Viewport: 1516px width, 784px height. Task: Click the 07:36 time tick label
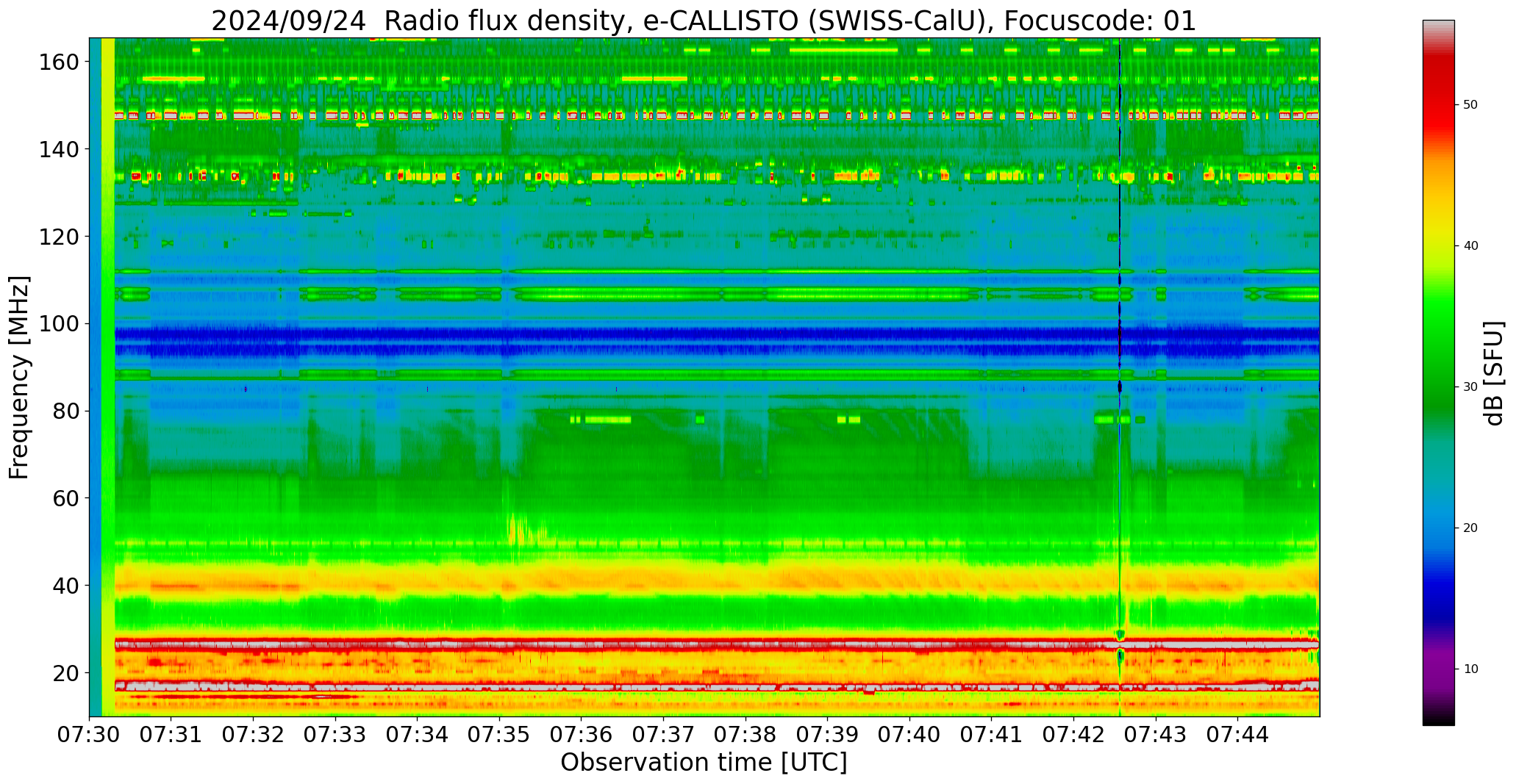point(582,733)
